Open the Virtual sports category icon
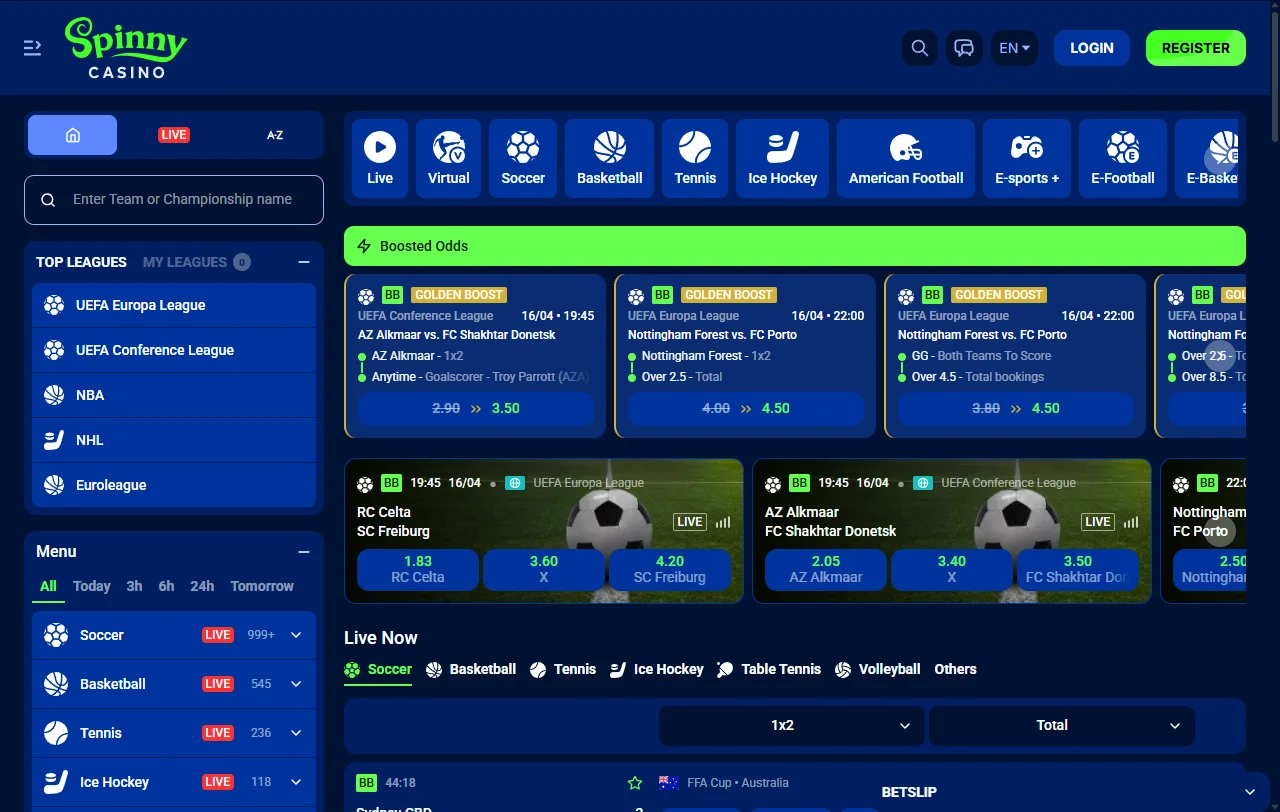The image size is (1280, 812). point(448,159)
